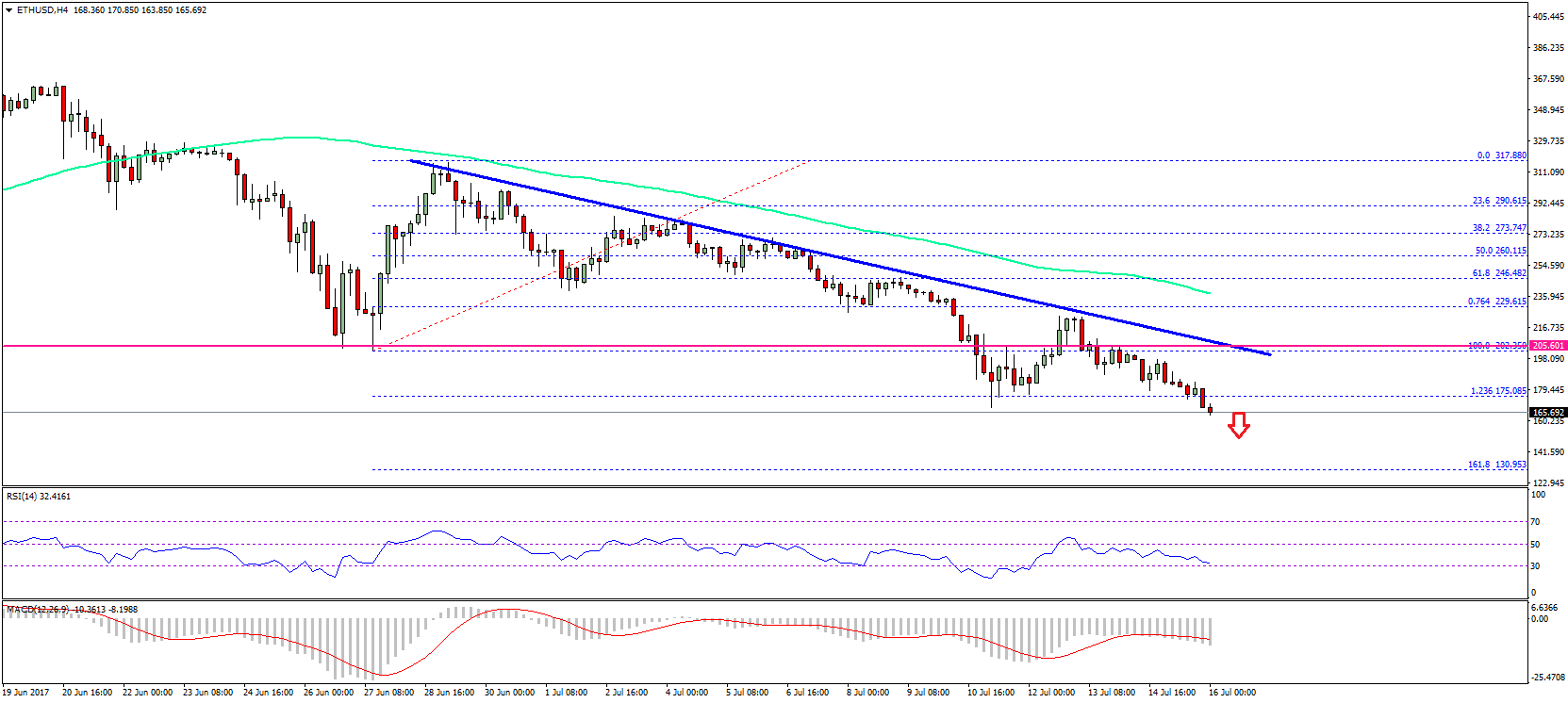Click the small arrow before the ETHUSD title

[9, 9]
